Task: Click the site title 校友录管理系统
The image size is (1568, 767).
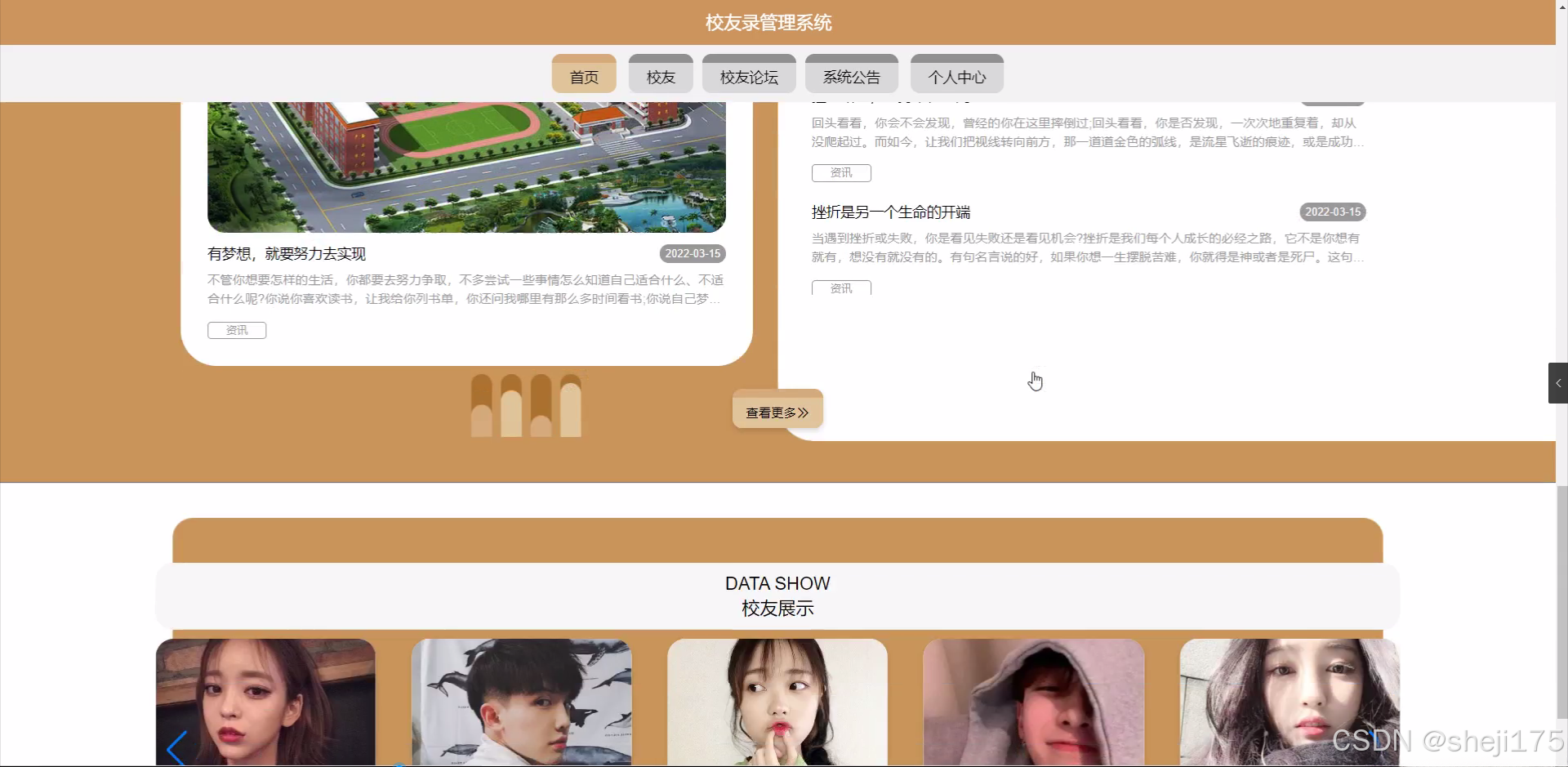Action: [x=767, y=22]
